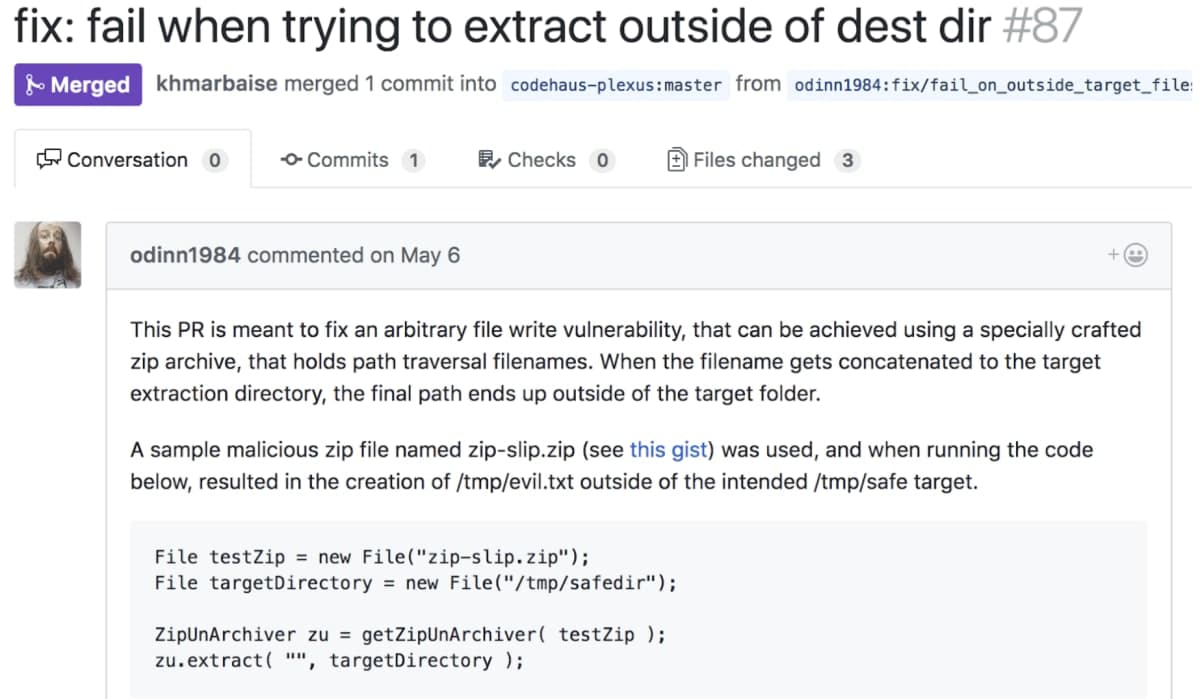Click the purple Merged status badge
Viewport: 1200px width, 699px height.
[x=78, y=85]
